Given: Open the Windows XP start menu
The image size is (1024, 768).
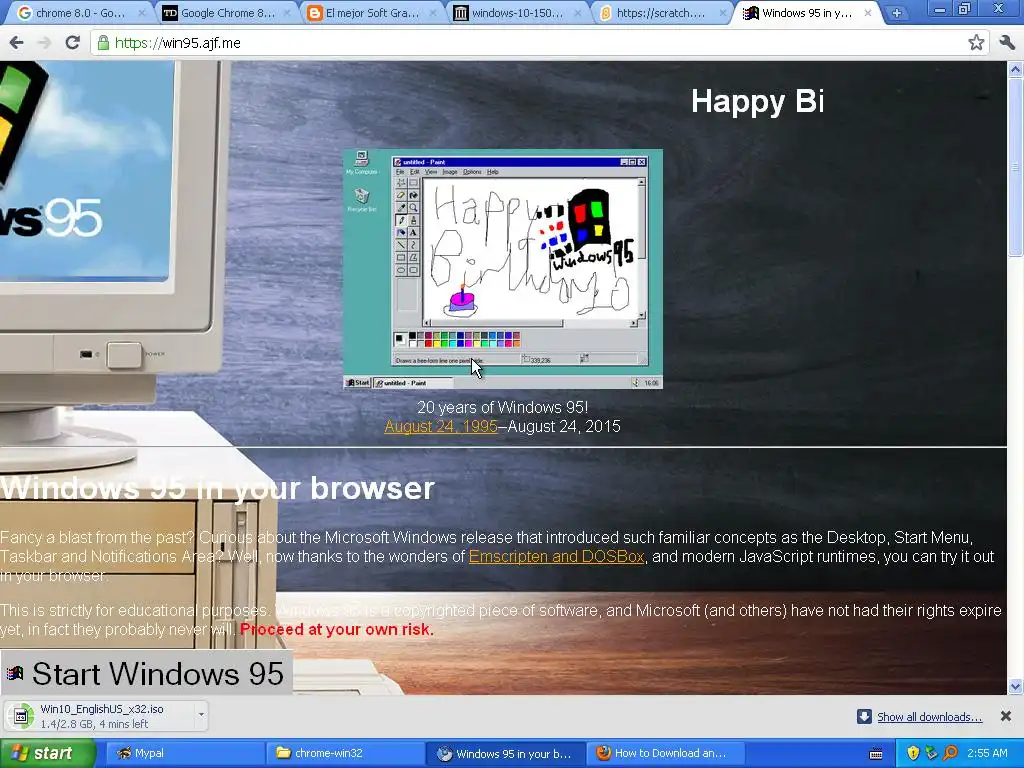Looking at the screenshot, I should 48,753.
